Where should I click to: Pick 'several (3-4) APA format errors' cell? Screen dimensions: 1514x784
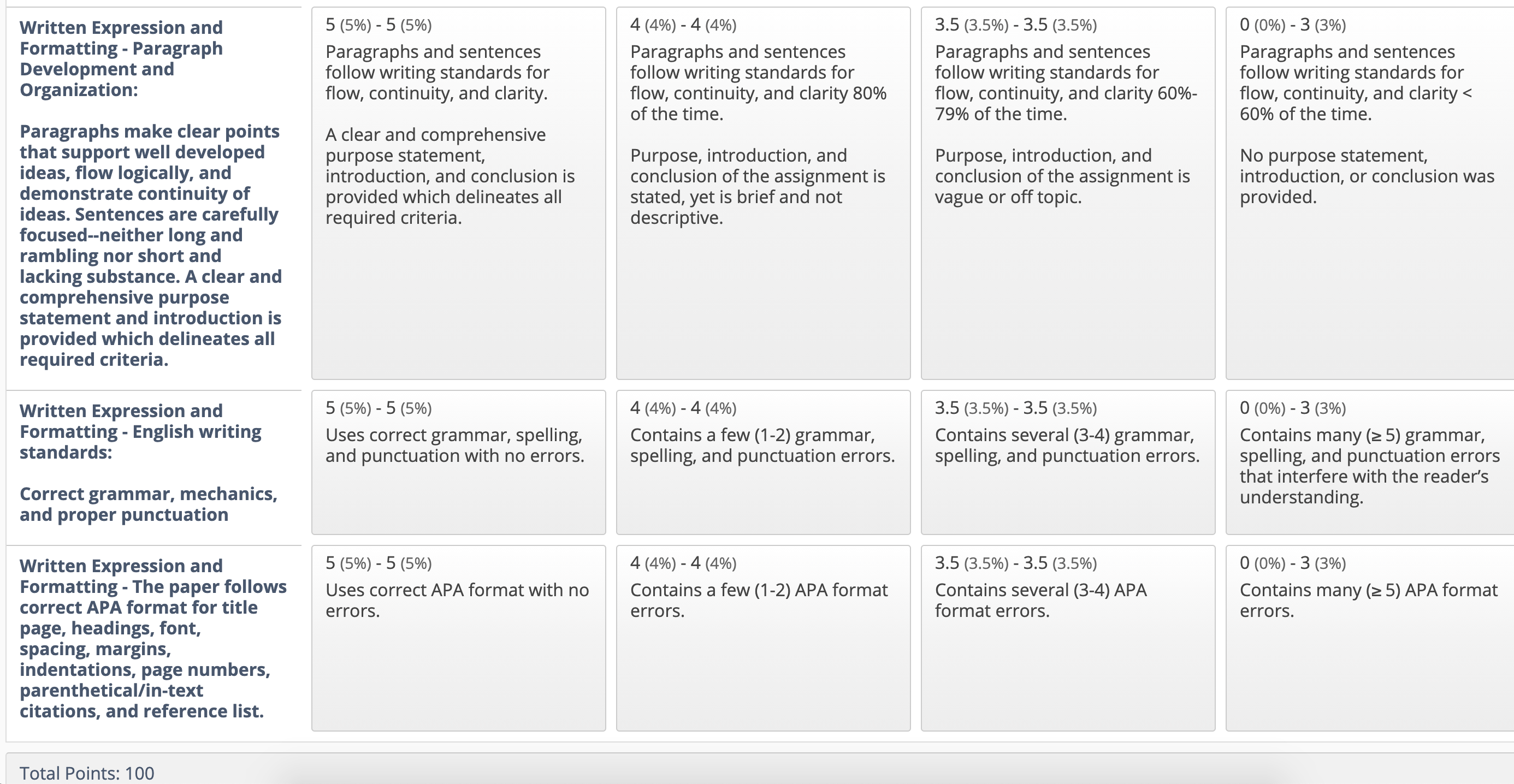tap(1068, 638)
